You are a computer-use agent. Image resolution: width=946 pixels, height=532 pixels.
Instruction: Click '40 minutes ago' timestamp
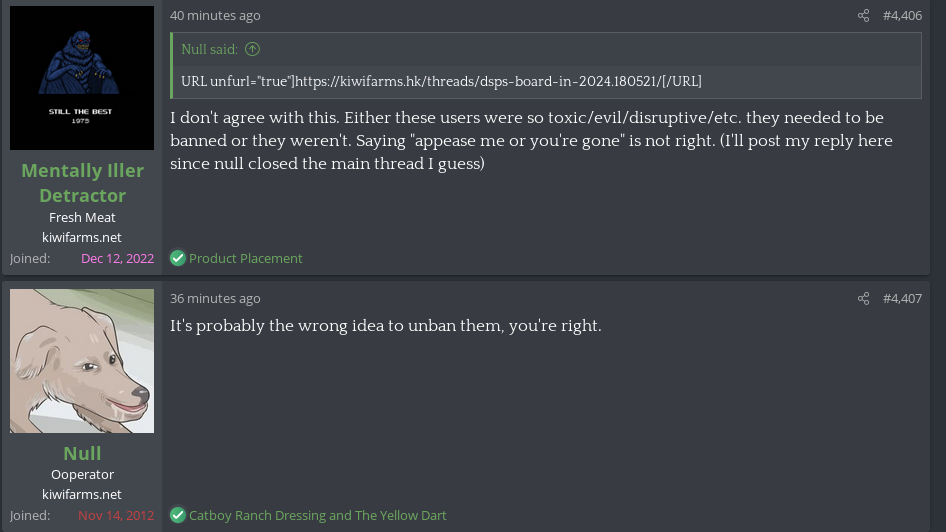(x=215, y=16)
